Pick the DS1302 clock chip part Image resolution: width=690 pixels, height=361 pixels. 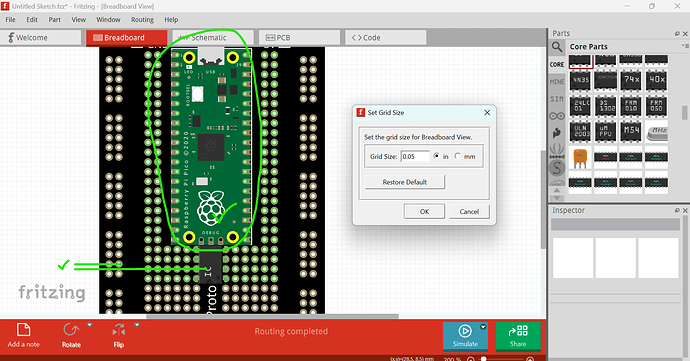[x=606, y=106]
